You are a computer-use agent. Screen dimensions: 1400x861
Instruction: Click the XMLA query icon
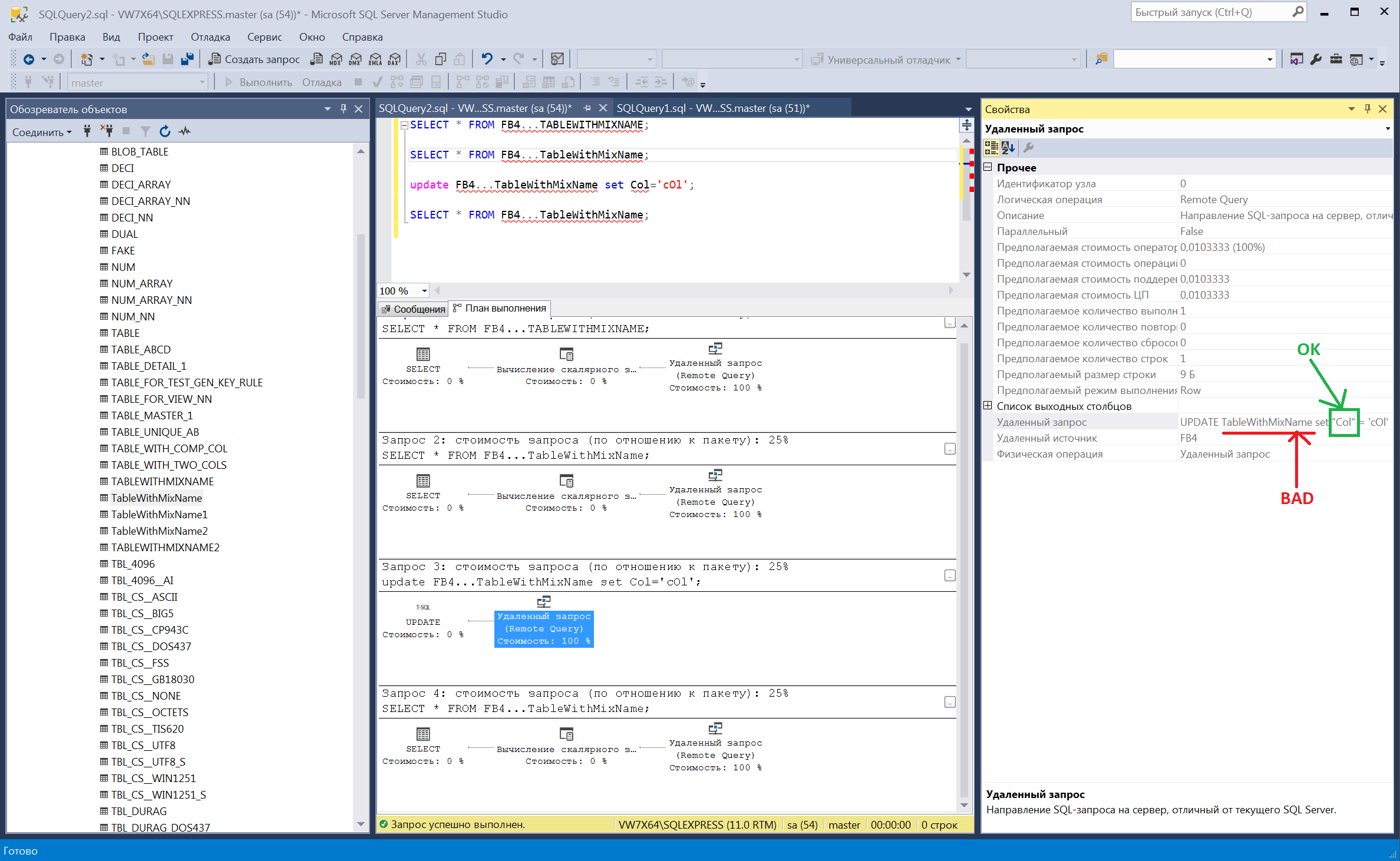[x=375, y=59]
